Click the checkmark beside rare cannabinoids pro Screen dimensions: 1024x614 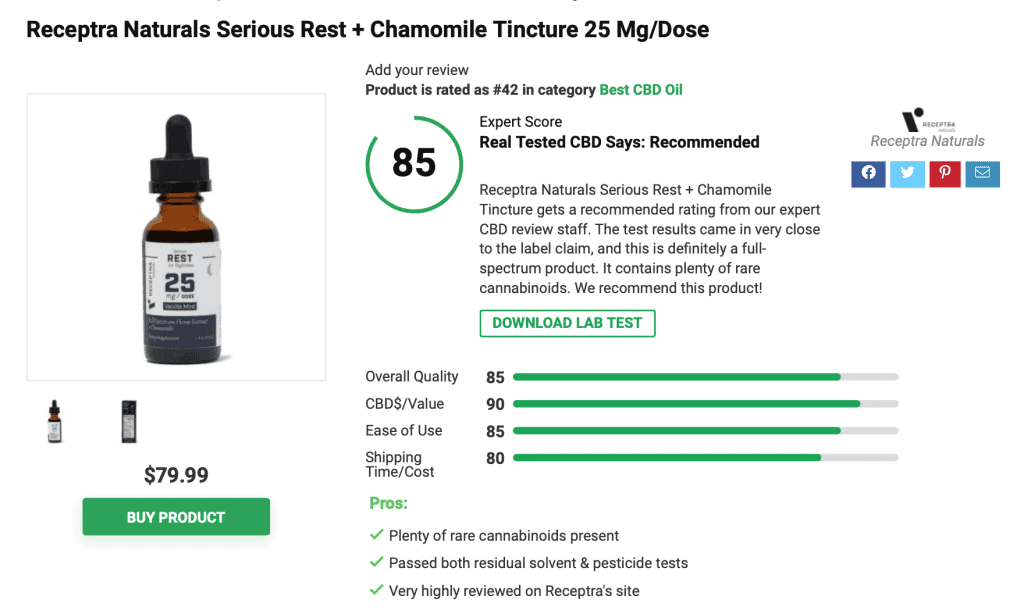coord(373,535)
